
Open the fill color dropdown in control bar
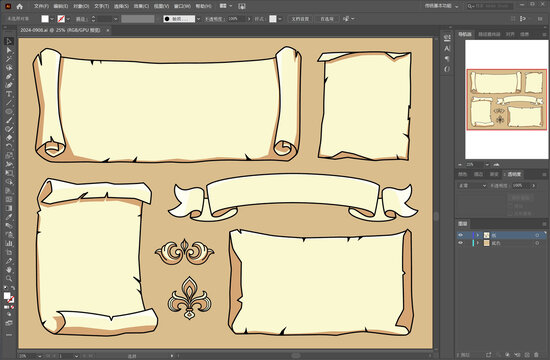[x=52, y=19]
